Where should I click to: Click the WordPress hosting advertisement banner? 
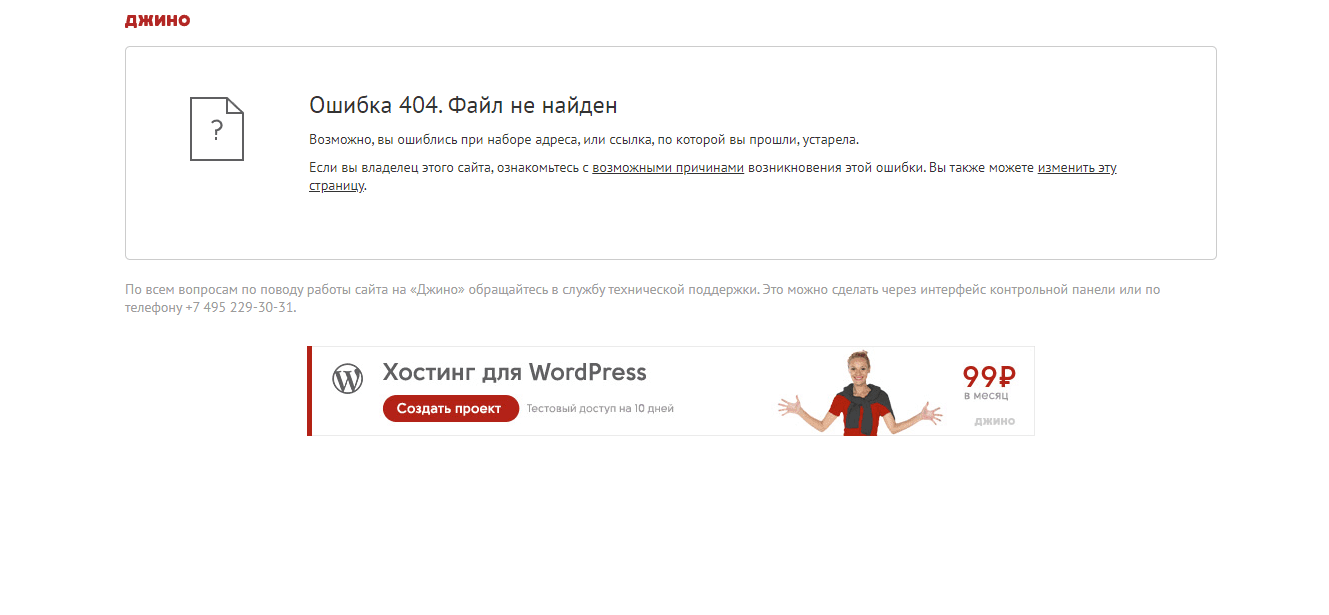670,391
